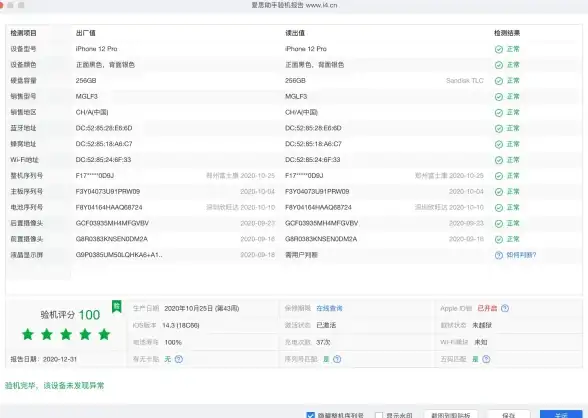Open help icon next to Apple ID锁 已开启
This screenshot has height=418, width=588.
pyautogui.click(x=505, y=308)
